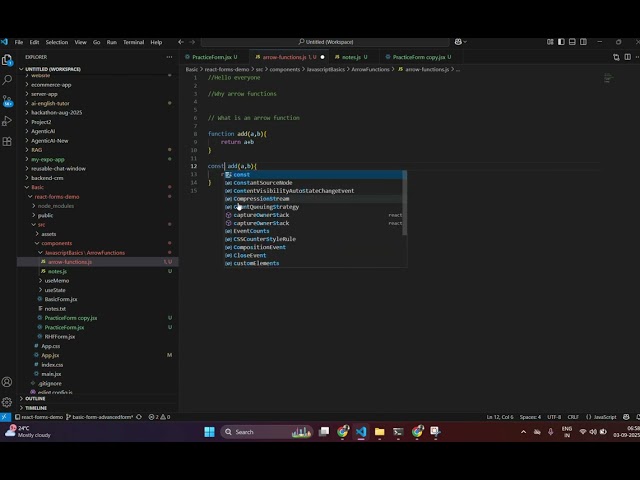Open the Extensions view icon

tap(7, 142)
